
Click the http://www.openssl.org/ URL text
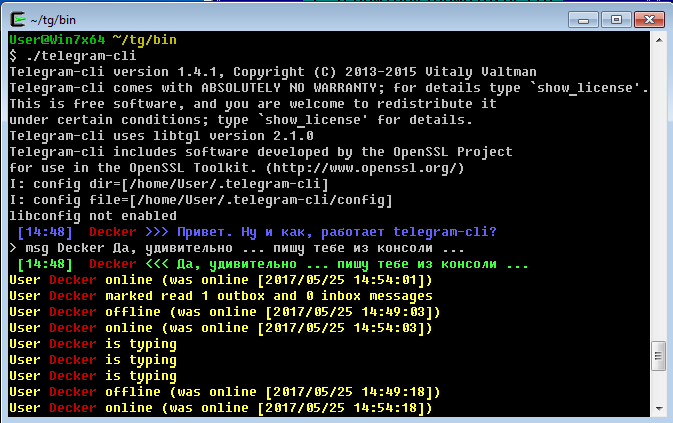tap(364, 168)
